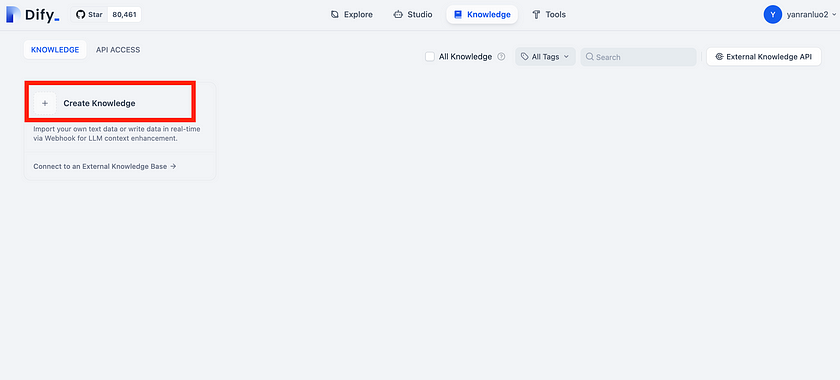840x380 pixels.
Task: Tick the All Knowledge checkbox
Action: pos(430,57)
